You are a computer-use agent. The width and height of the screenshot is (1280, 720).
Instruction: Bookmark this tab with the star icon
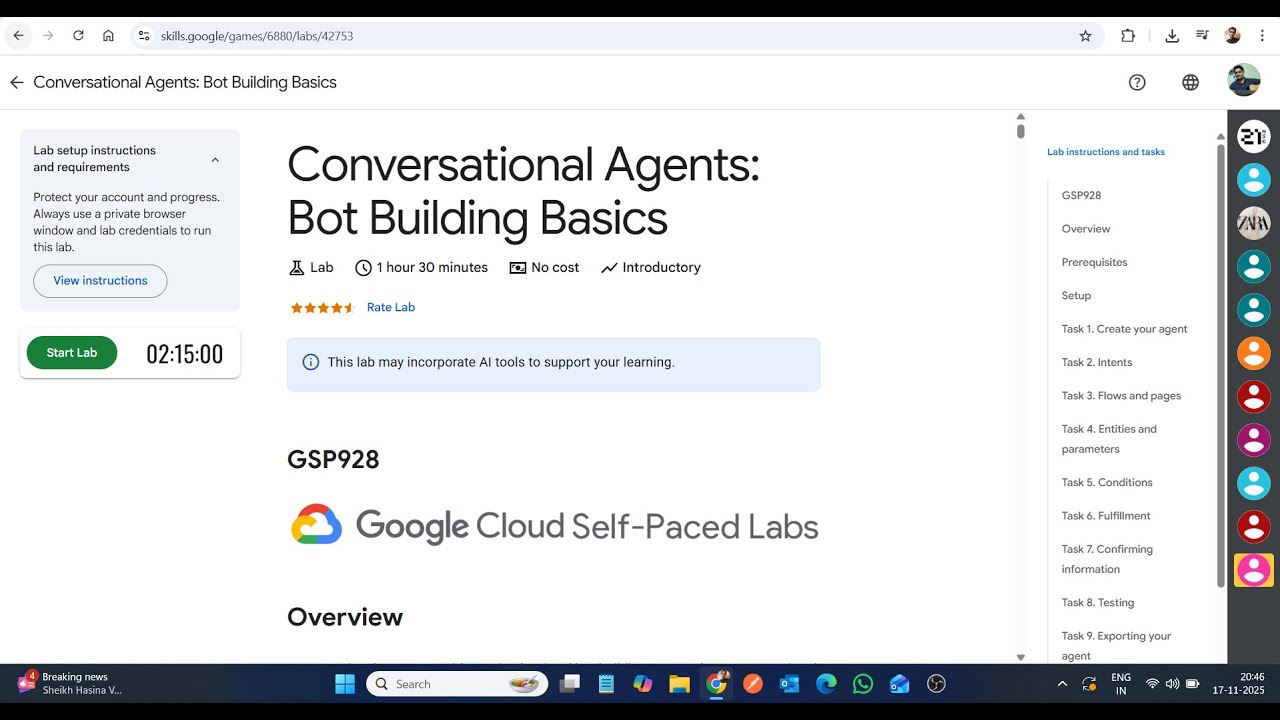pyautogui.click(x=1085, y=36)
